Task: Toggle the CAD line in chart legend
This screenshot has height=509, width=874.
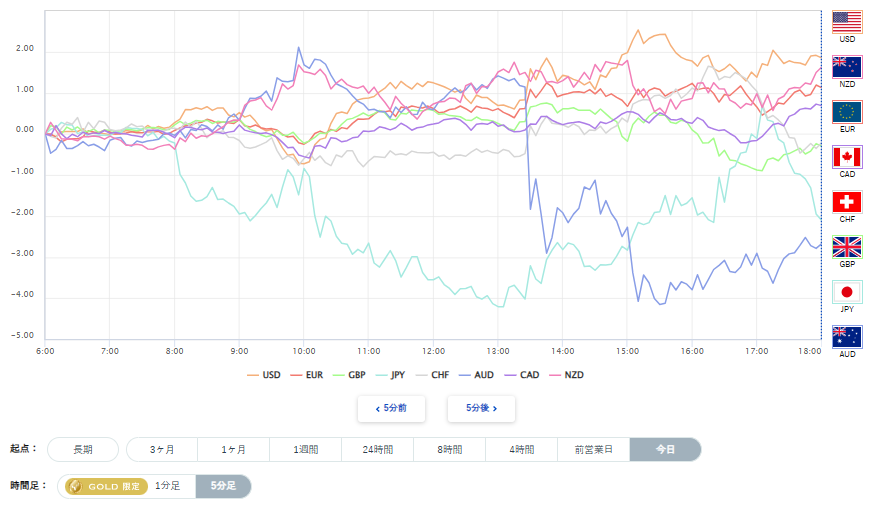Action: tap(522, 375)
